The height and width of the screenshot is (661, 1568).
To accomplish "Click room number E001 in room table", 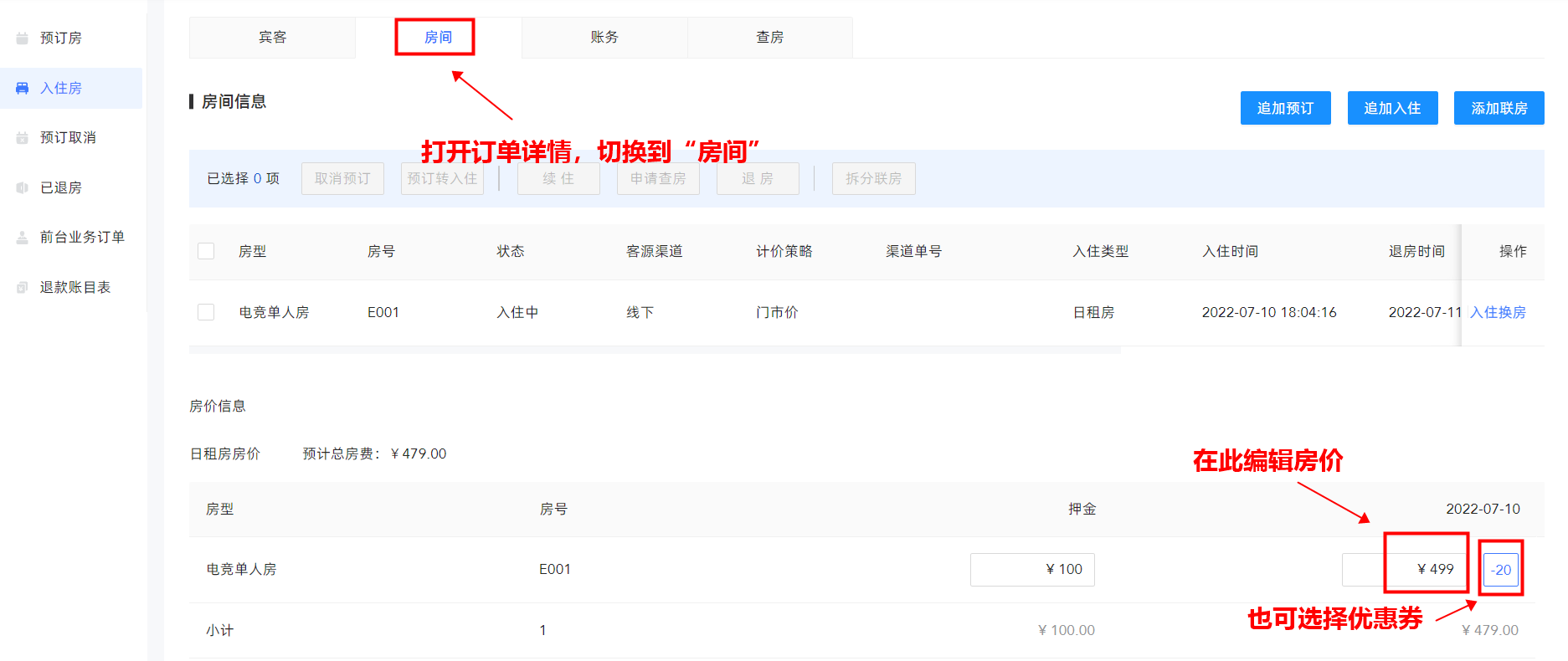I will pyautogui.click(x=383, y=312).
